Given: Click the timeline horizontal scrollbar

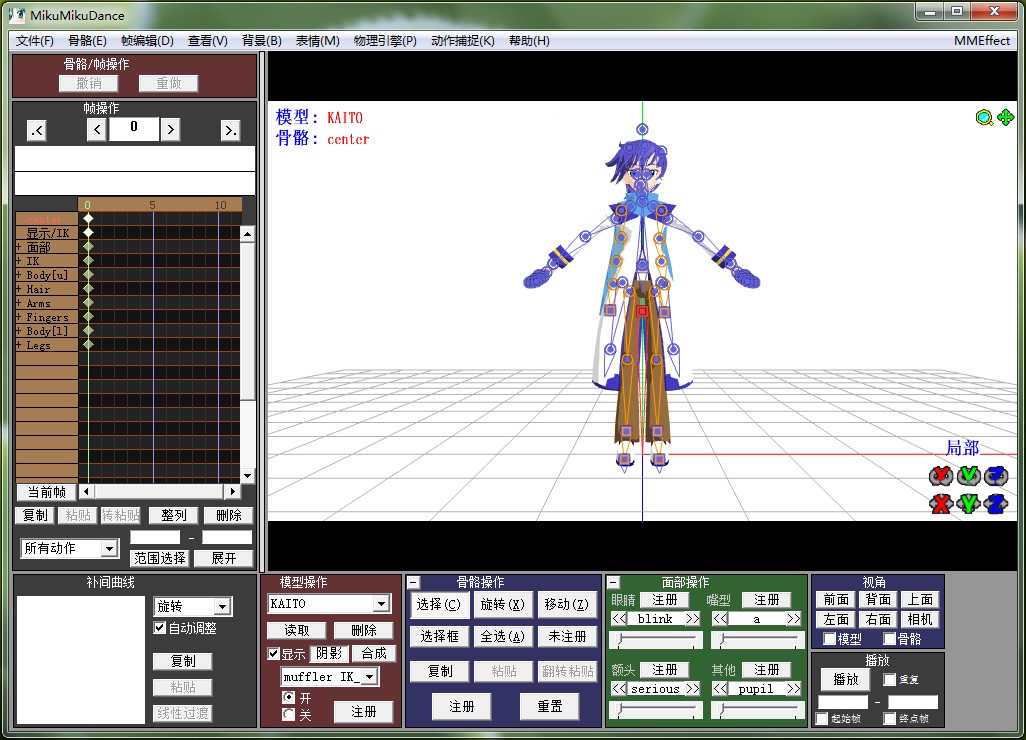Looking at the screenshot, I should pyautogui.click(x=159, y=491).
